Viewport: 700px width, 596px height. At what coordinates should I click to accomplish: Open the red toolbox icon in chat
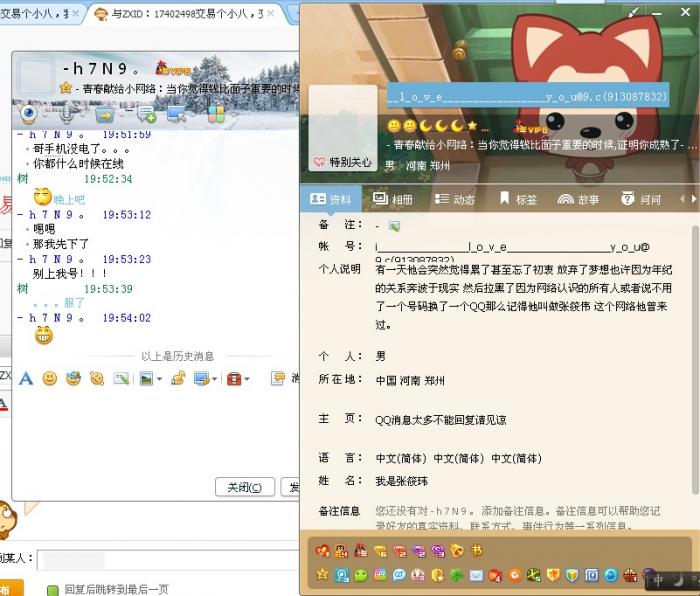(234, 379)
